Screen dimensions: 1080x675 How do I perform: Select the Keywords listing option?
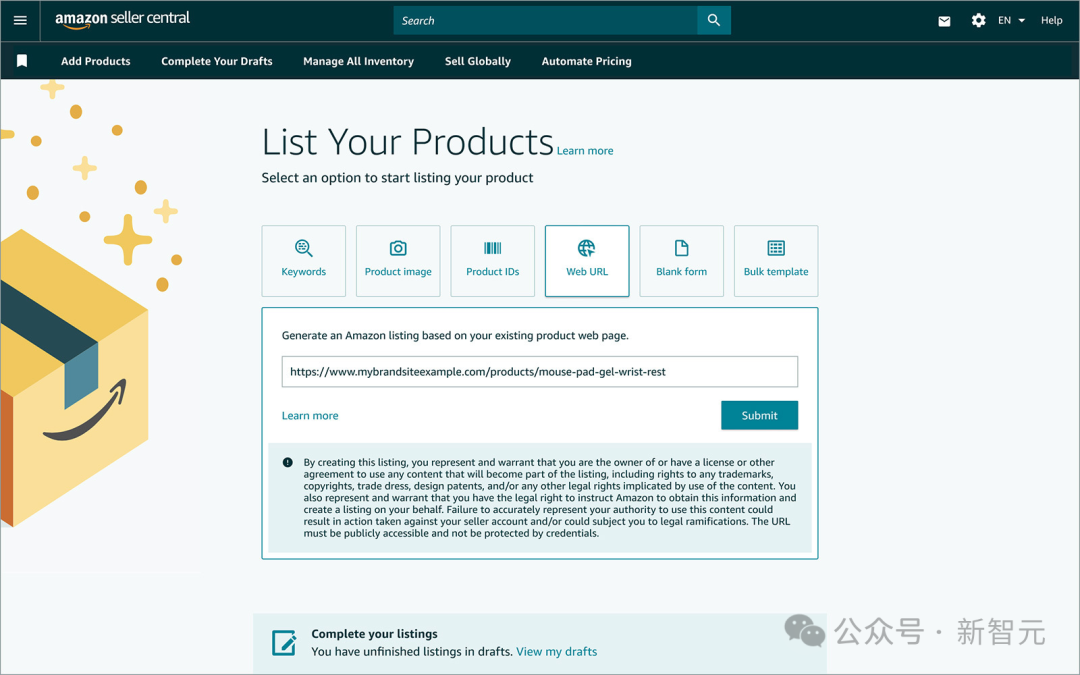click(x=304, y=261)
